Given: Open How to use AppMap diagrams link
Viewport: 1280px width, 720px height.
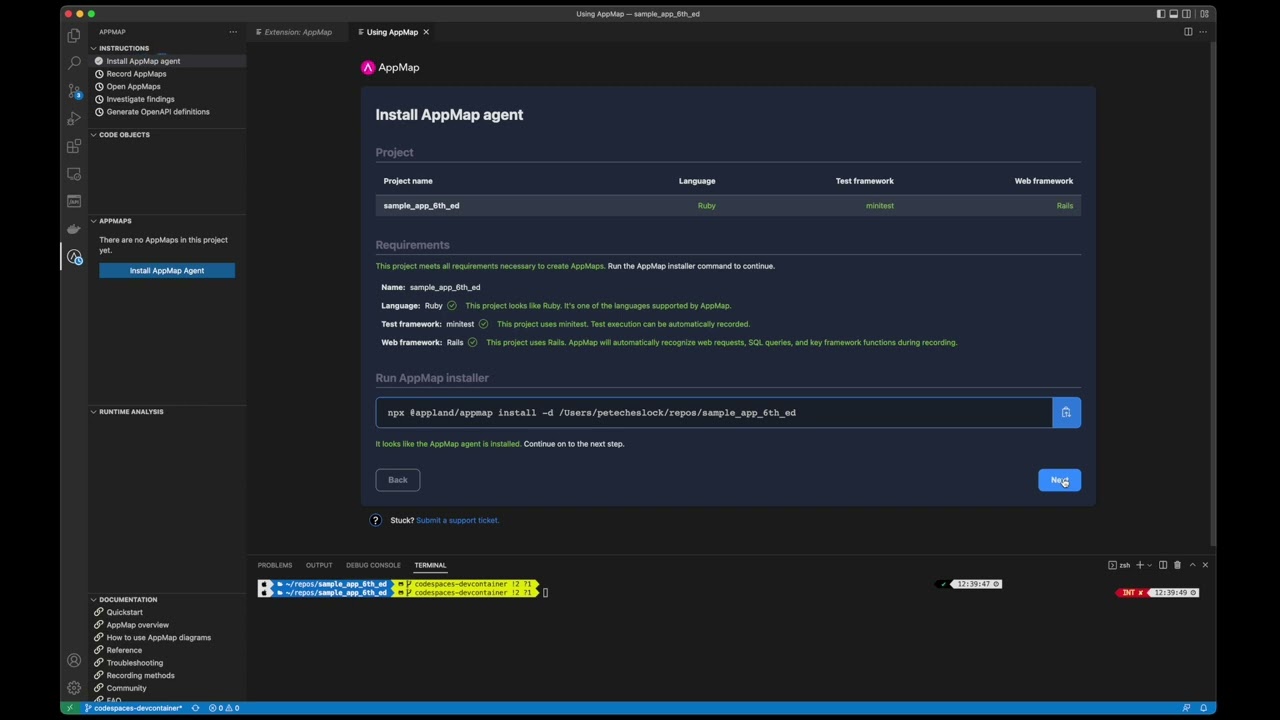Looking at the screenshot, I should (x=159, y=638).
